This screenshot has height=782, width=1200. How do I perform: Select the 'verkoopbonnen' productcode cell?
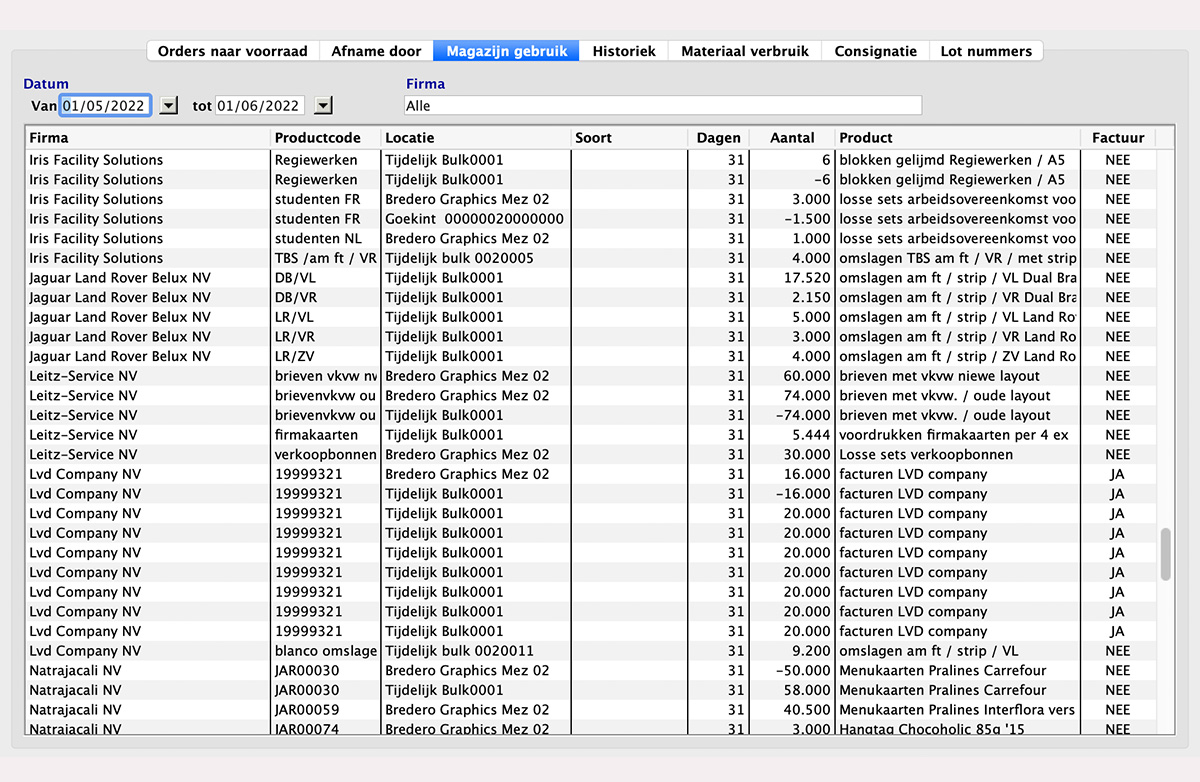pyautogui.click(x=326, y=455)
